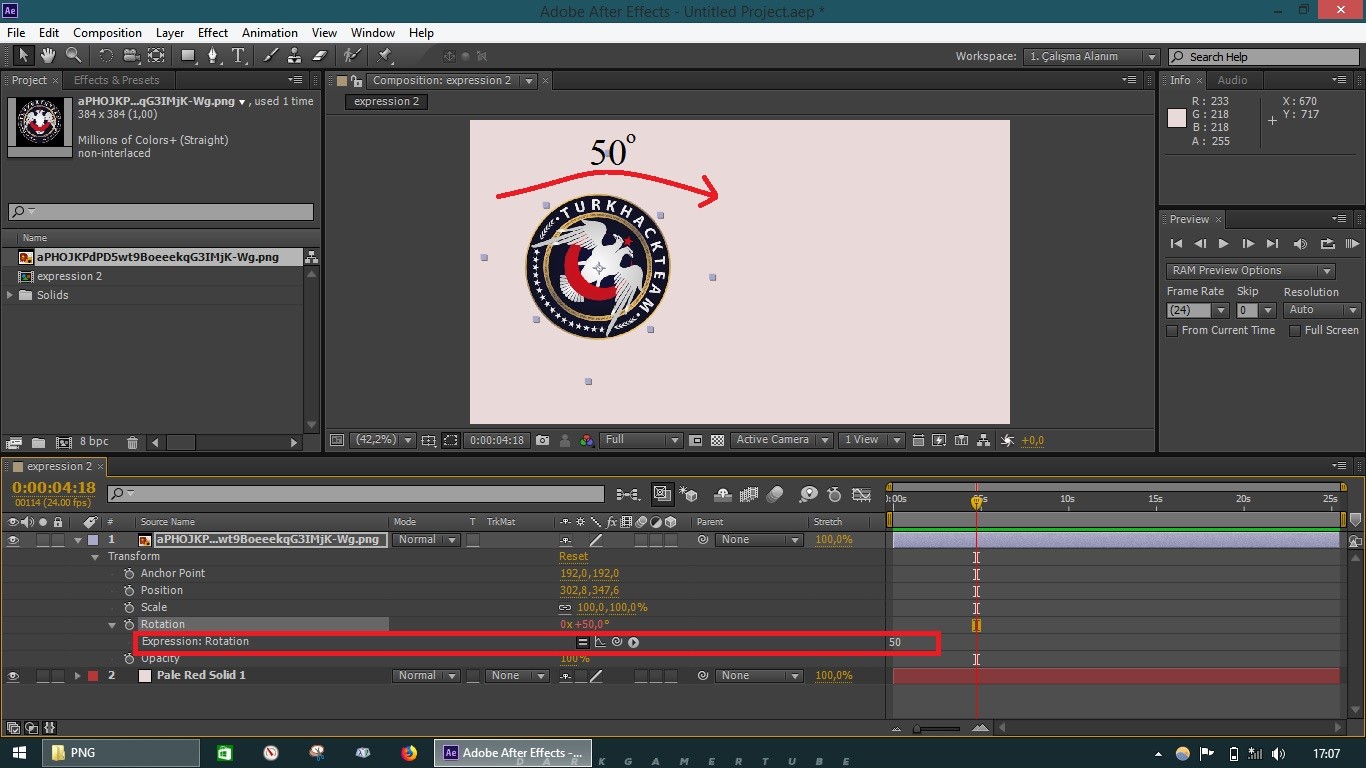Click the expression pick whip icon
Viewport: 1366px width, 768px height.
(x=617, y=642)
